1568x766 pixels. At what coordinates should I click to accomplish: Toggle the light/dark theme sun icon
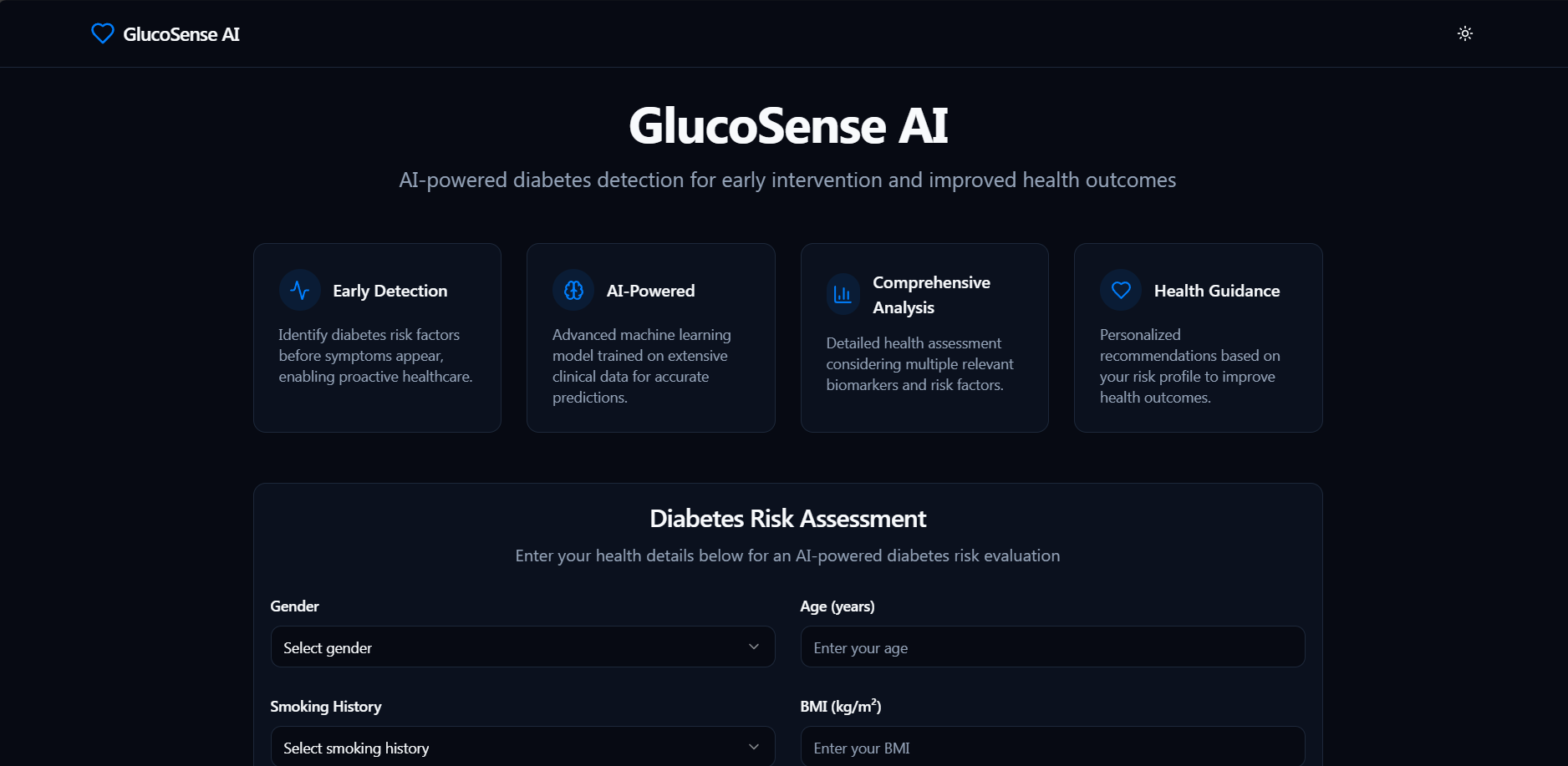click(x=1464, y=33)
